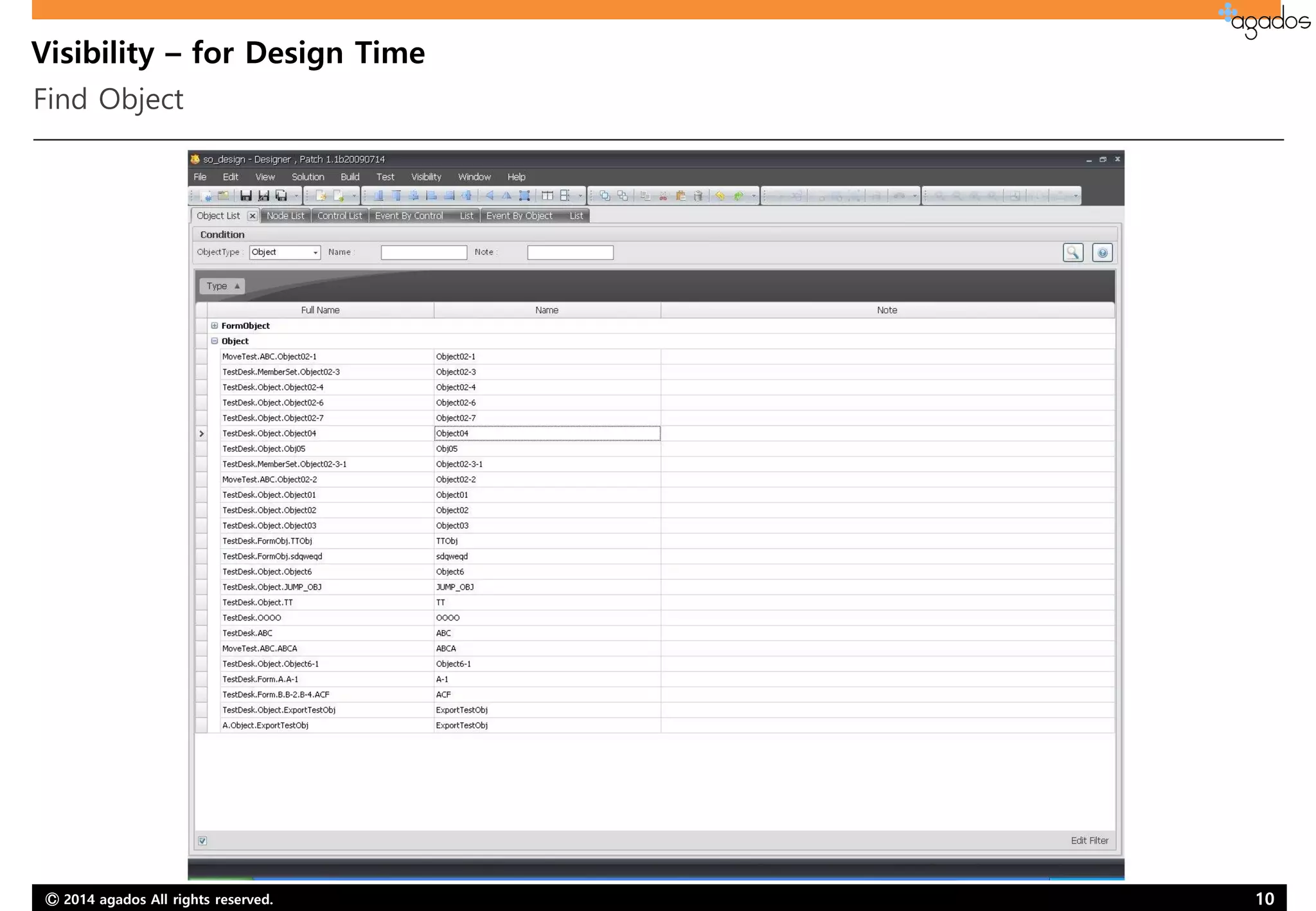Click the Save floppy disk icon
This screenshot has width=1316, height=911.
(x=245, y=196)
